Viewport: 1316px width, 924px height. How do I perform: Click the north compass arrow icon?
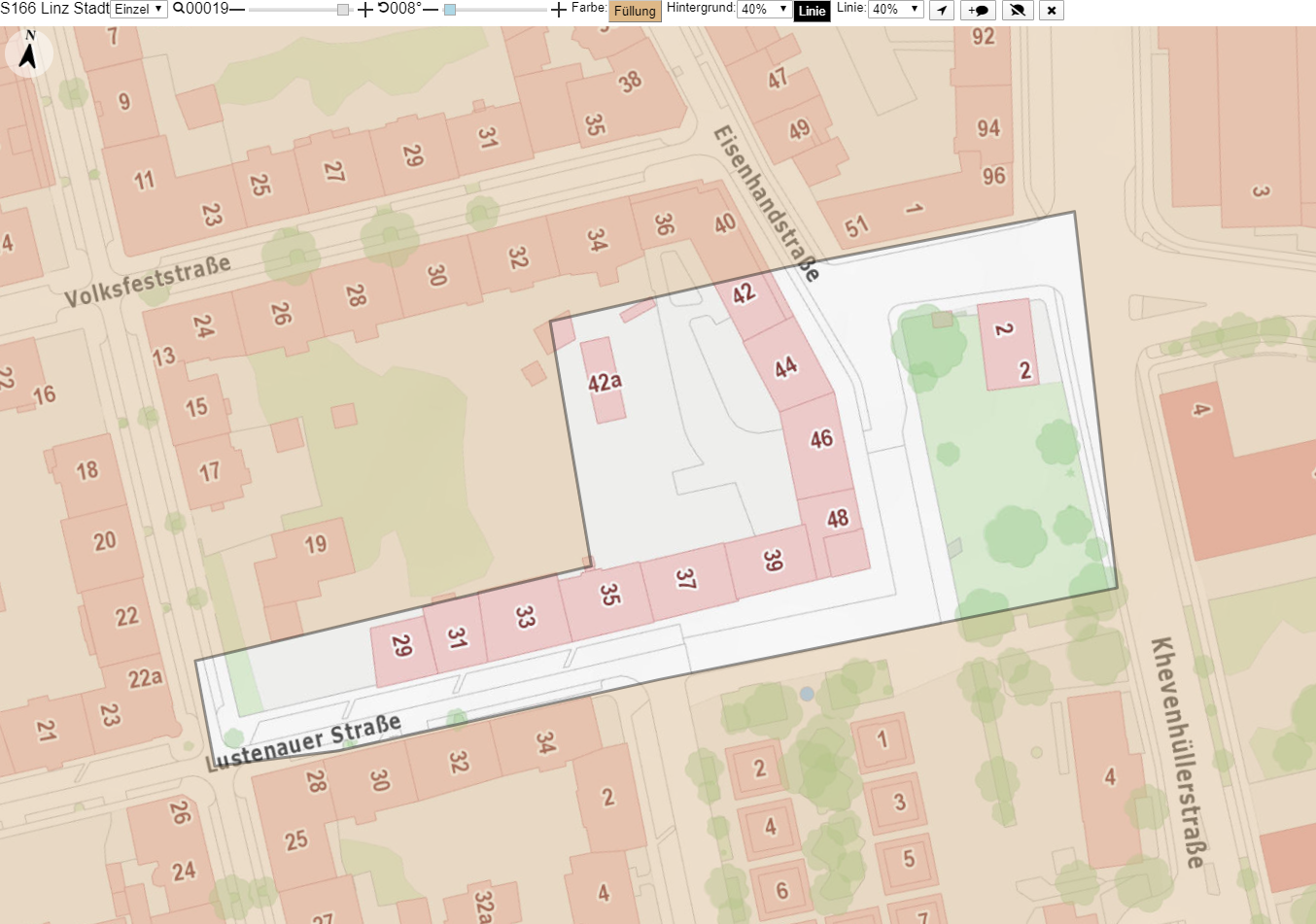[x=29, y=53]
